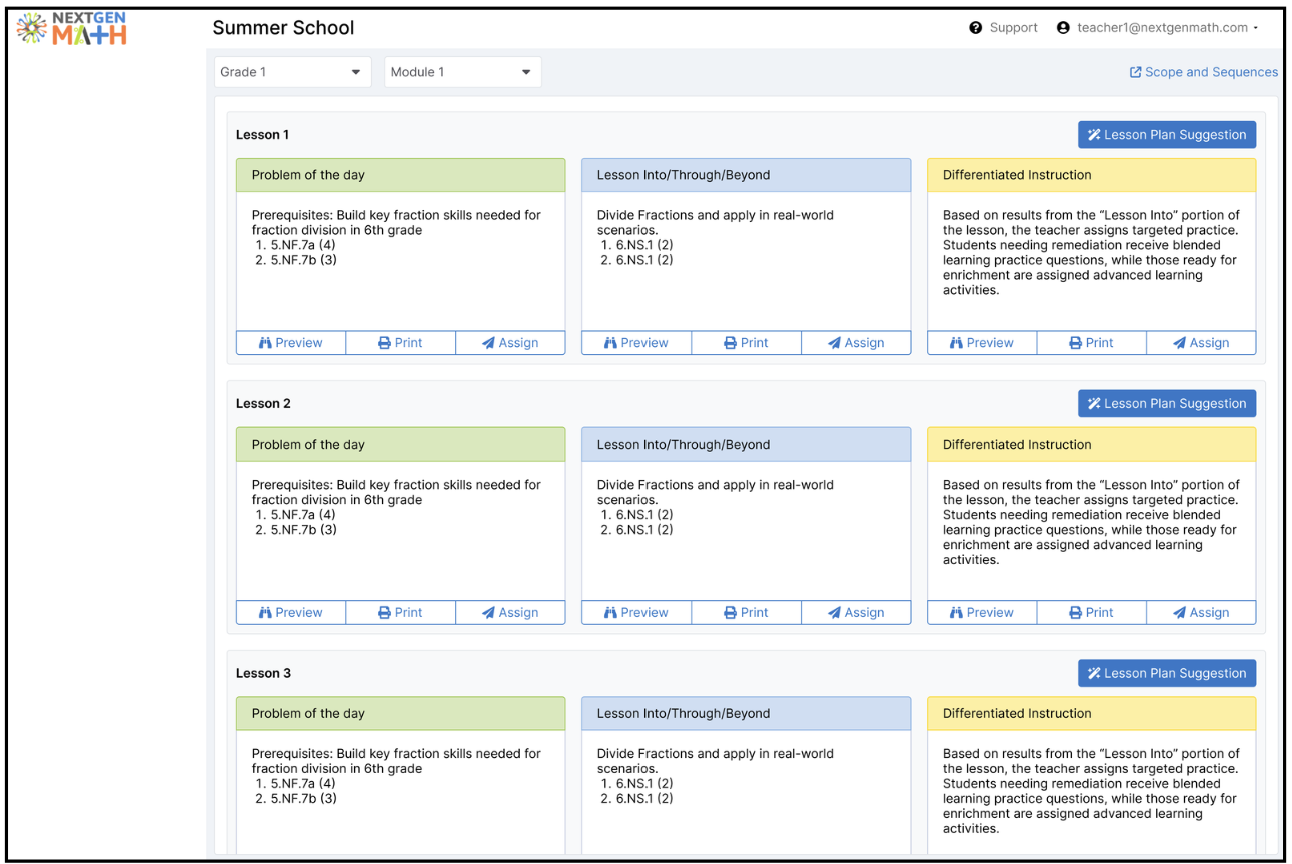
Task: Click magic wand icon on Lesson 3 Lesson Plan Suggestion
Action: pyautogui.click(x=1094, y=674)
